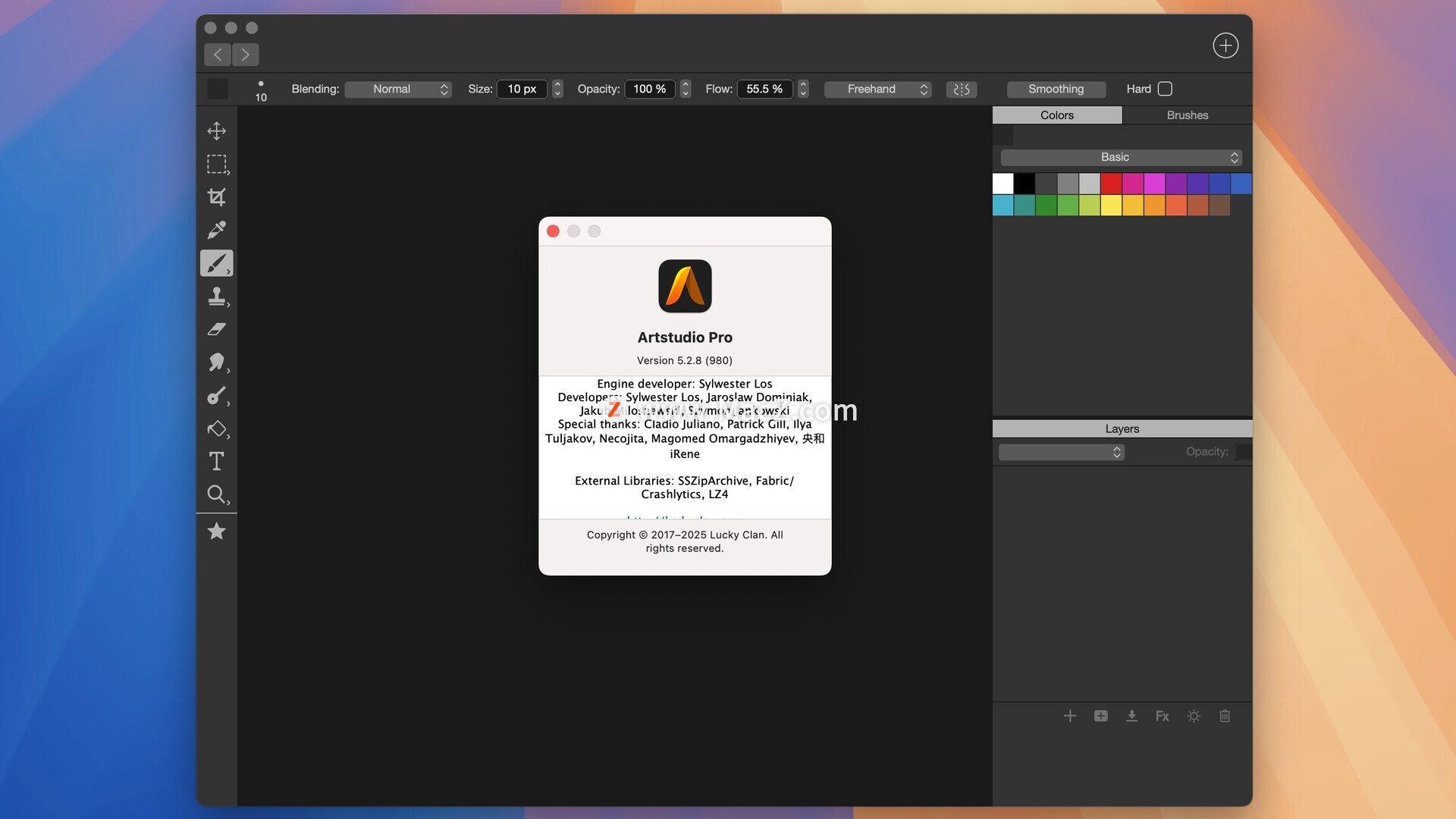
Task: Switch to the Colors tab
Action: pyautogui.click(x=1057, y=115)
